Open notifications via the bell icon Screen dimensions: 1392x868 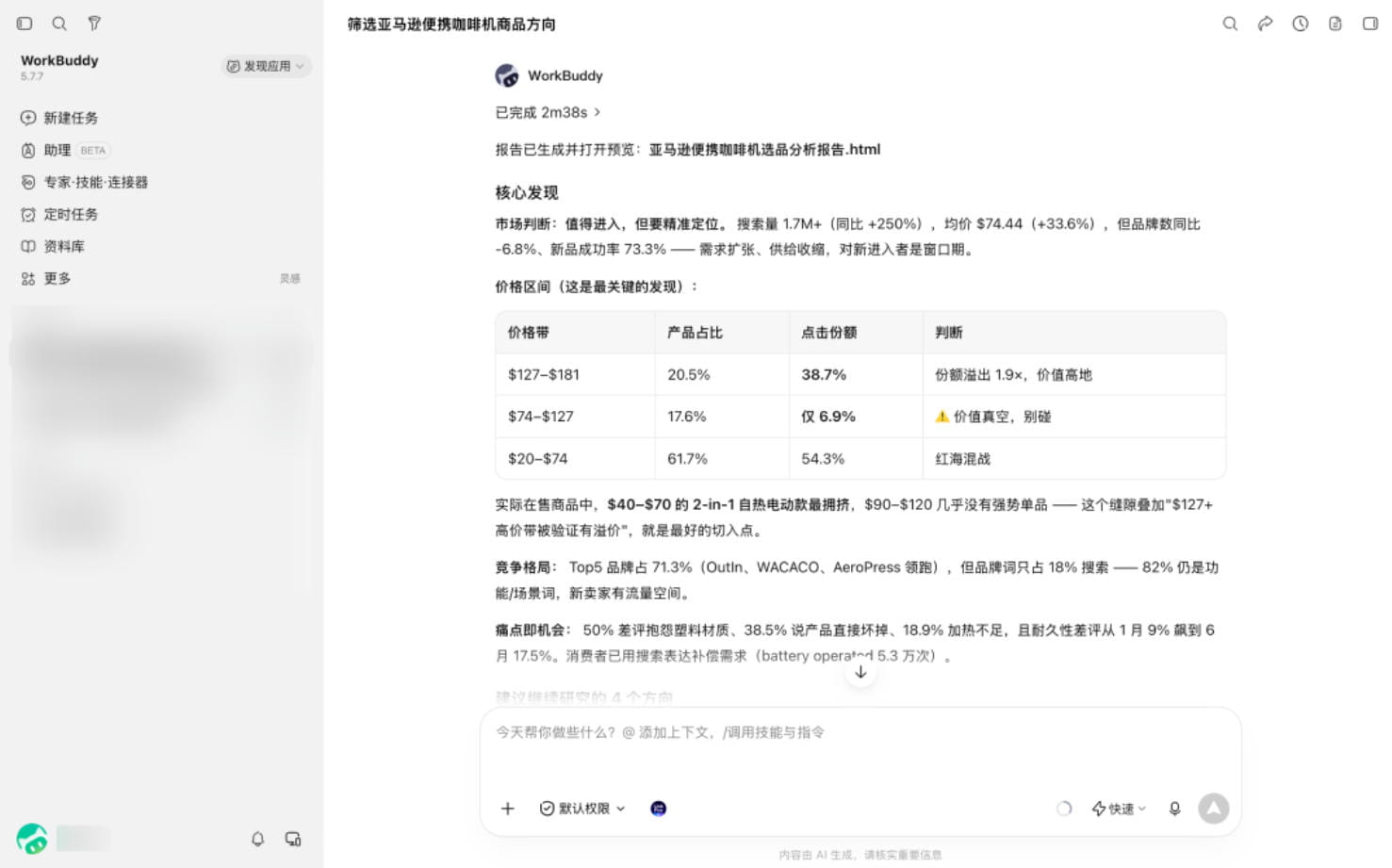257,839
